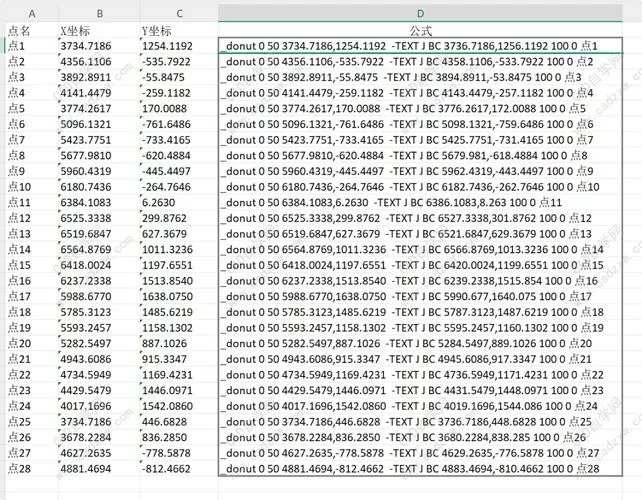Select column B header
Viewport: 642px width, 500px height.
click(x=99, y=14)
